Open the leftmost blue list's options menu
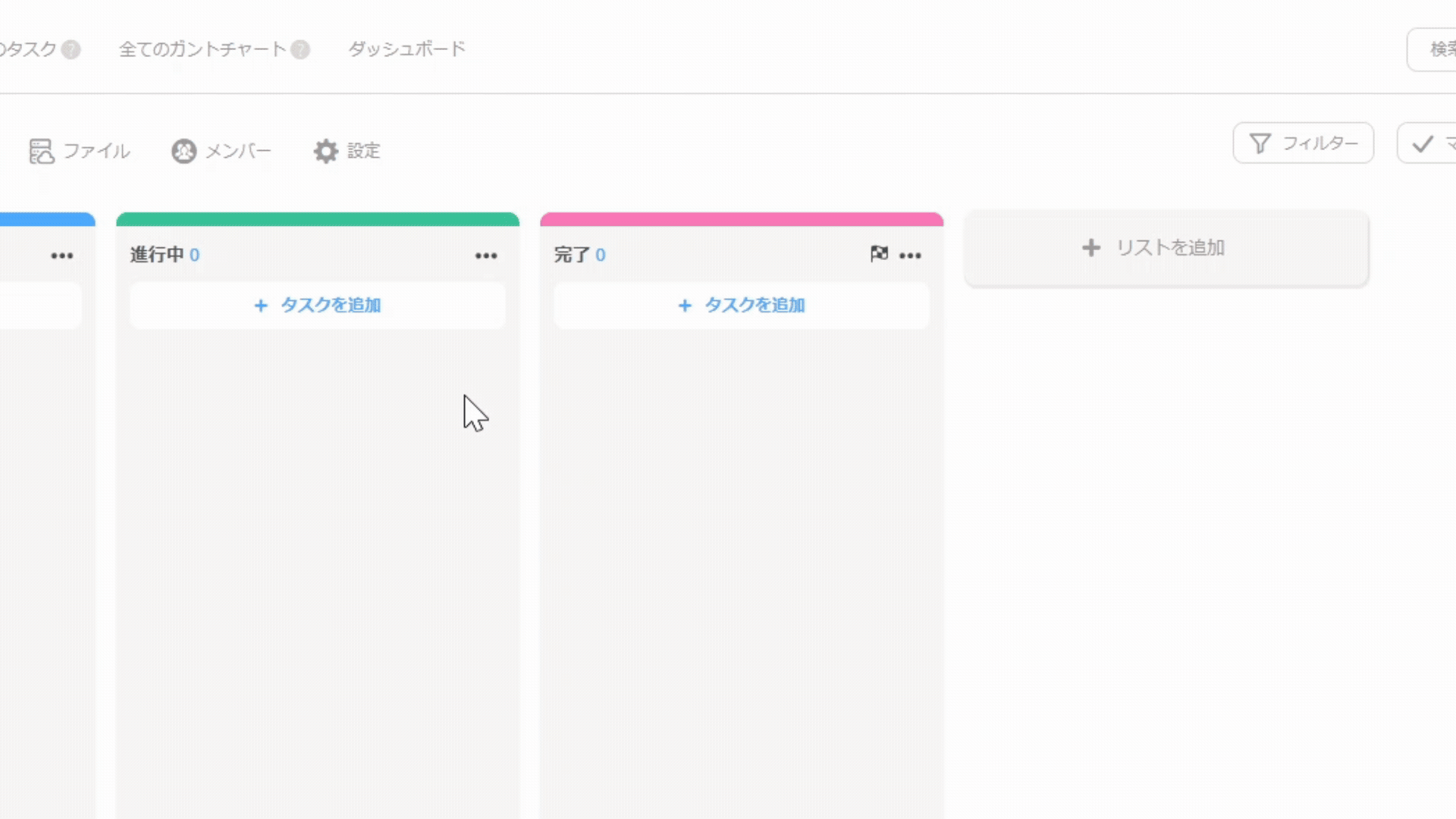 tap(63, 256)
